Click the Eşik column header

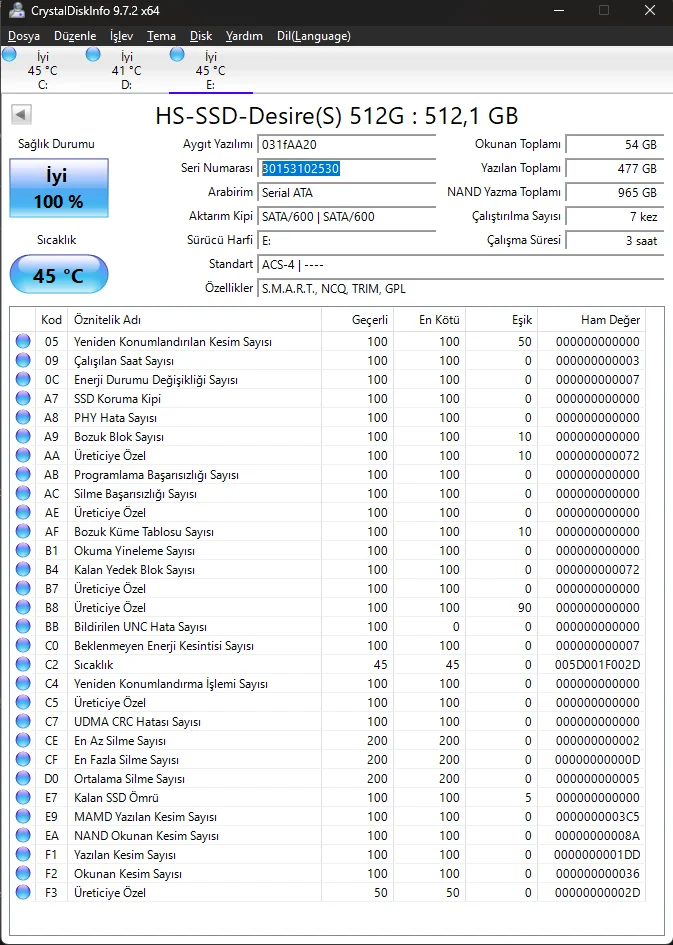coord(501,320)
